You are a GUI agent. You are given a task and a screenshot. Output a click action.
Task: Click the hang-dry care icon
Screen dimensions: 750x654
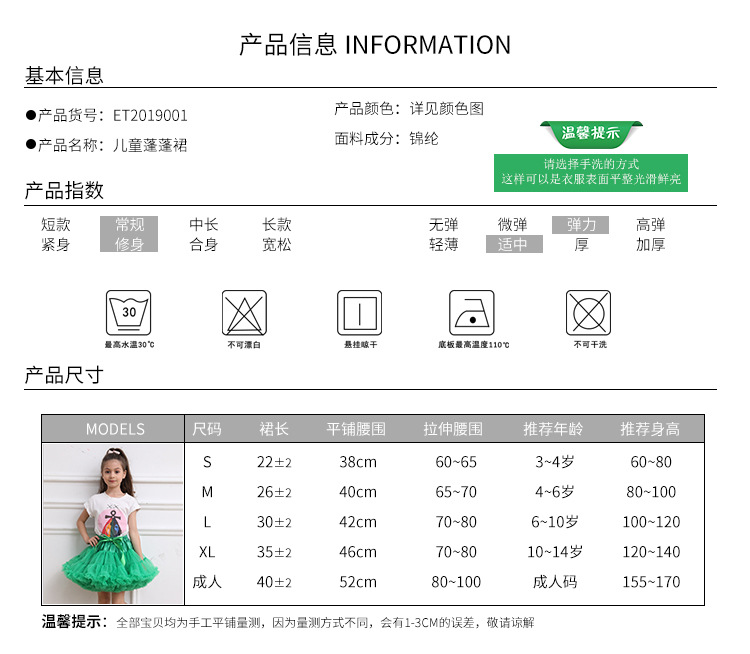(x=359, y=312)
